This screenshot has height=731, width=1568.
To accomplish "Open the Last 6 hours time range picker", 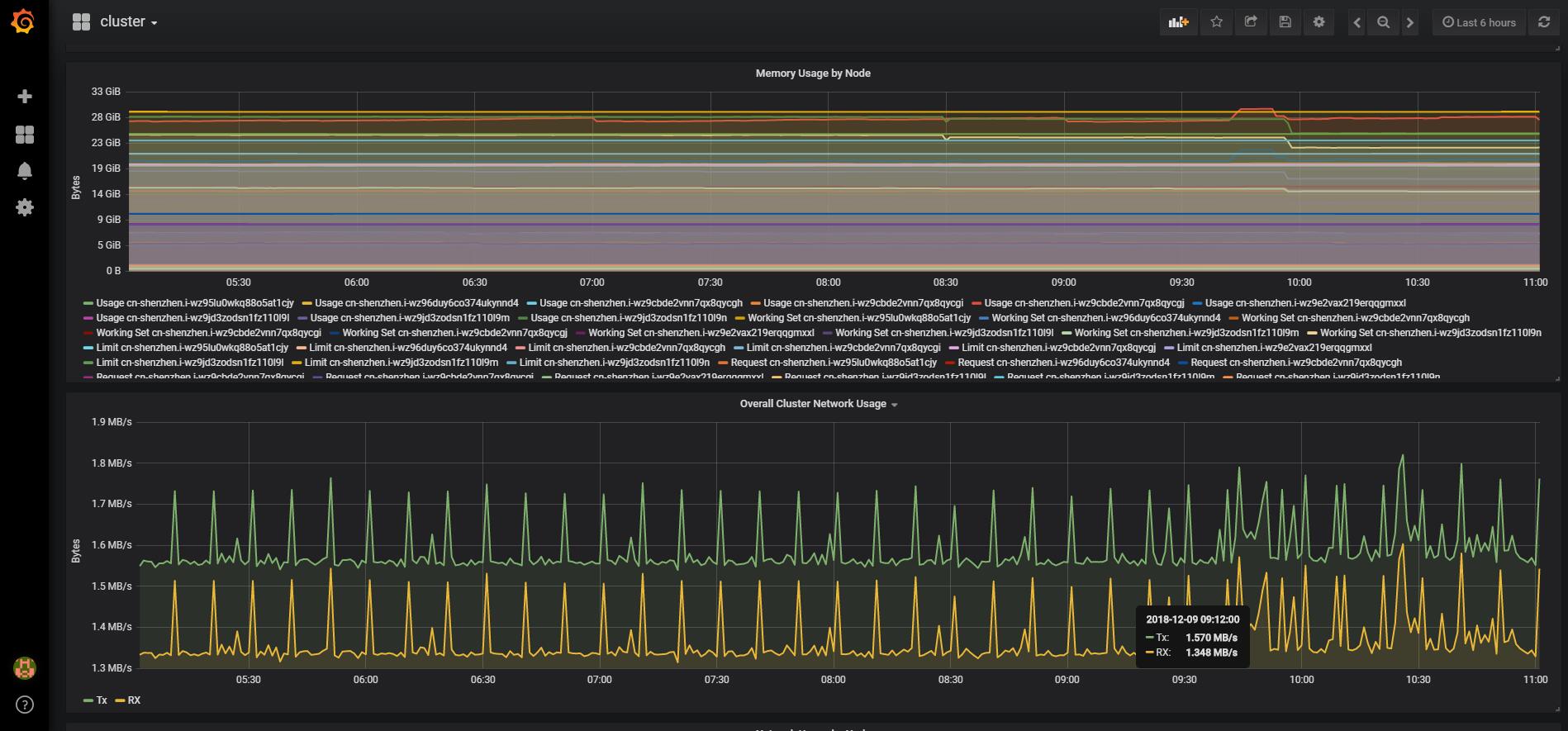I will [x=1479, y=22].
